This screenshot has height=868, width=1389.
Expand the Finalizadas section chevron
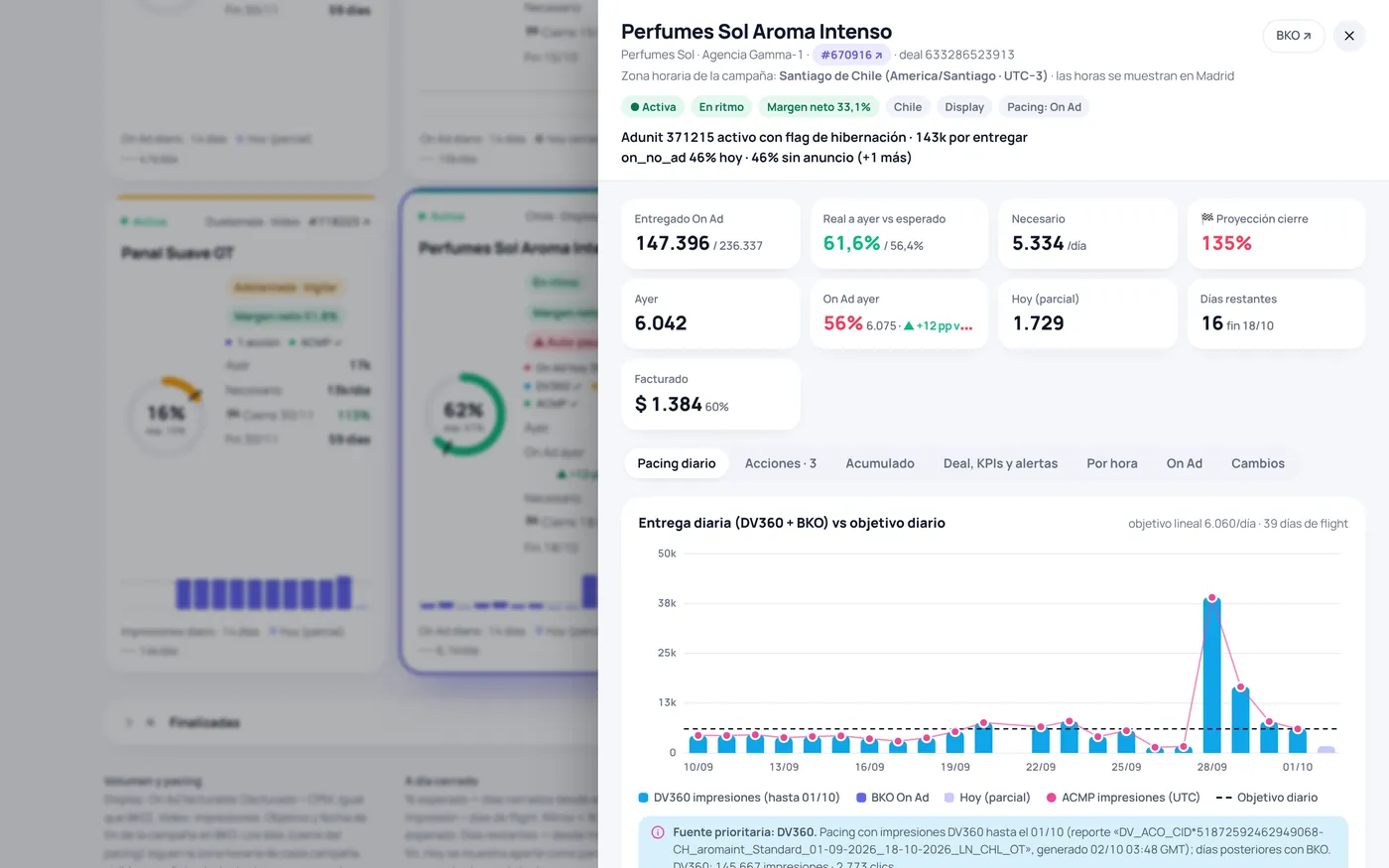129,722
